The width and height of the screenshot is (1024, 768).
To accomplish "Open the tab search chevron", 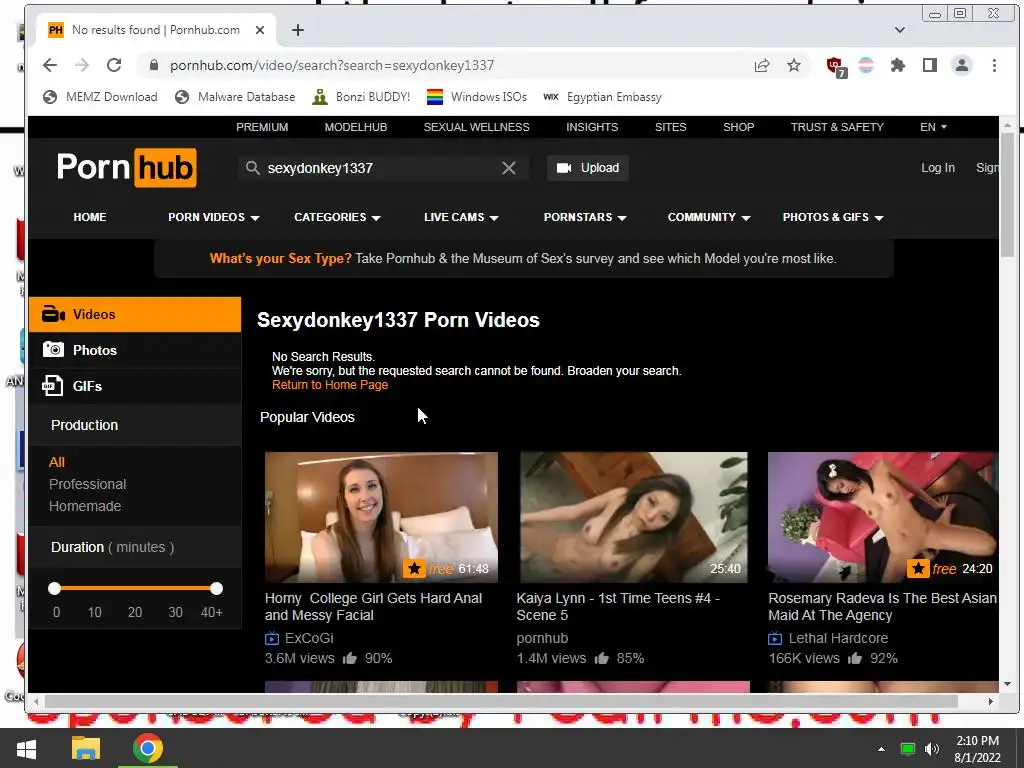I will (x=900, y=30).
